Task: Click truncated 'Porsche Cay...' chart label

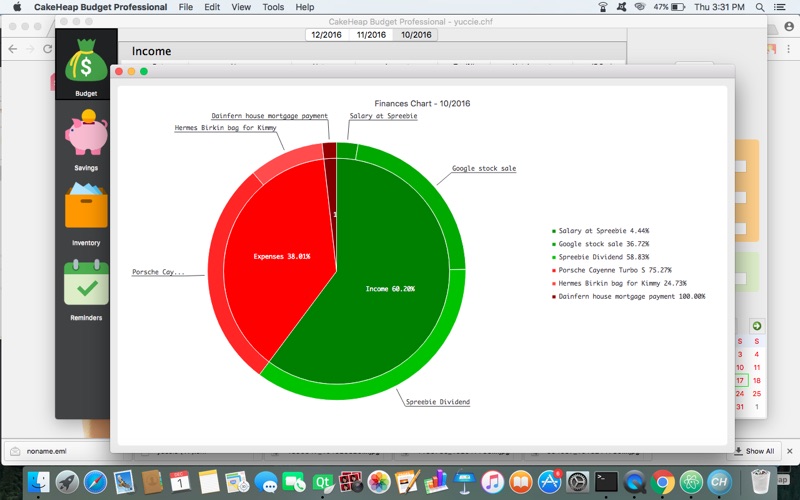Action: [158, 272]
